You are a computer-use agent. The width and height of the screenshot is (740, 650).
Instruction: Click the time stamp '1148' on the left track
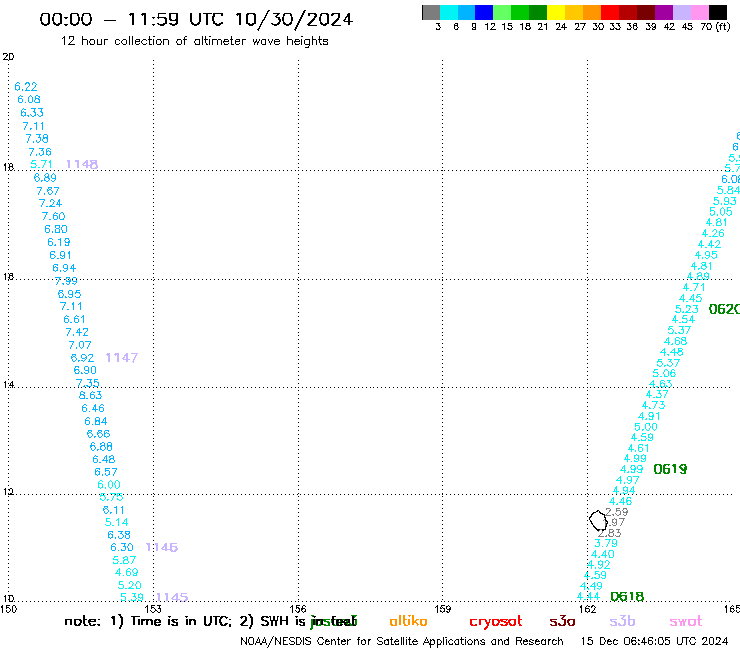82,164
